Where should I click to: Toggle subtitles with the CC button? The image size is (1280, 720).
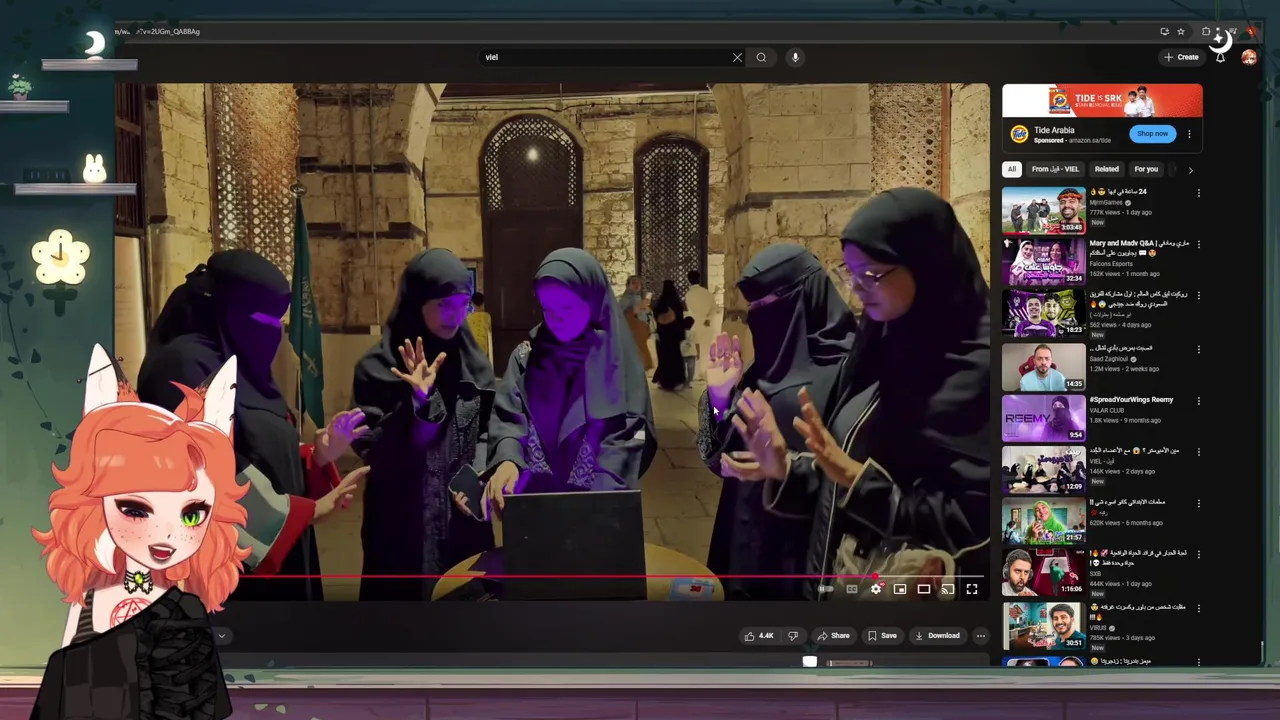(851, 589)
